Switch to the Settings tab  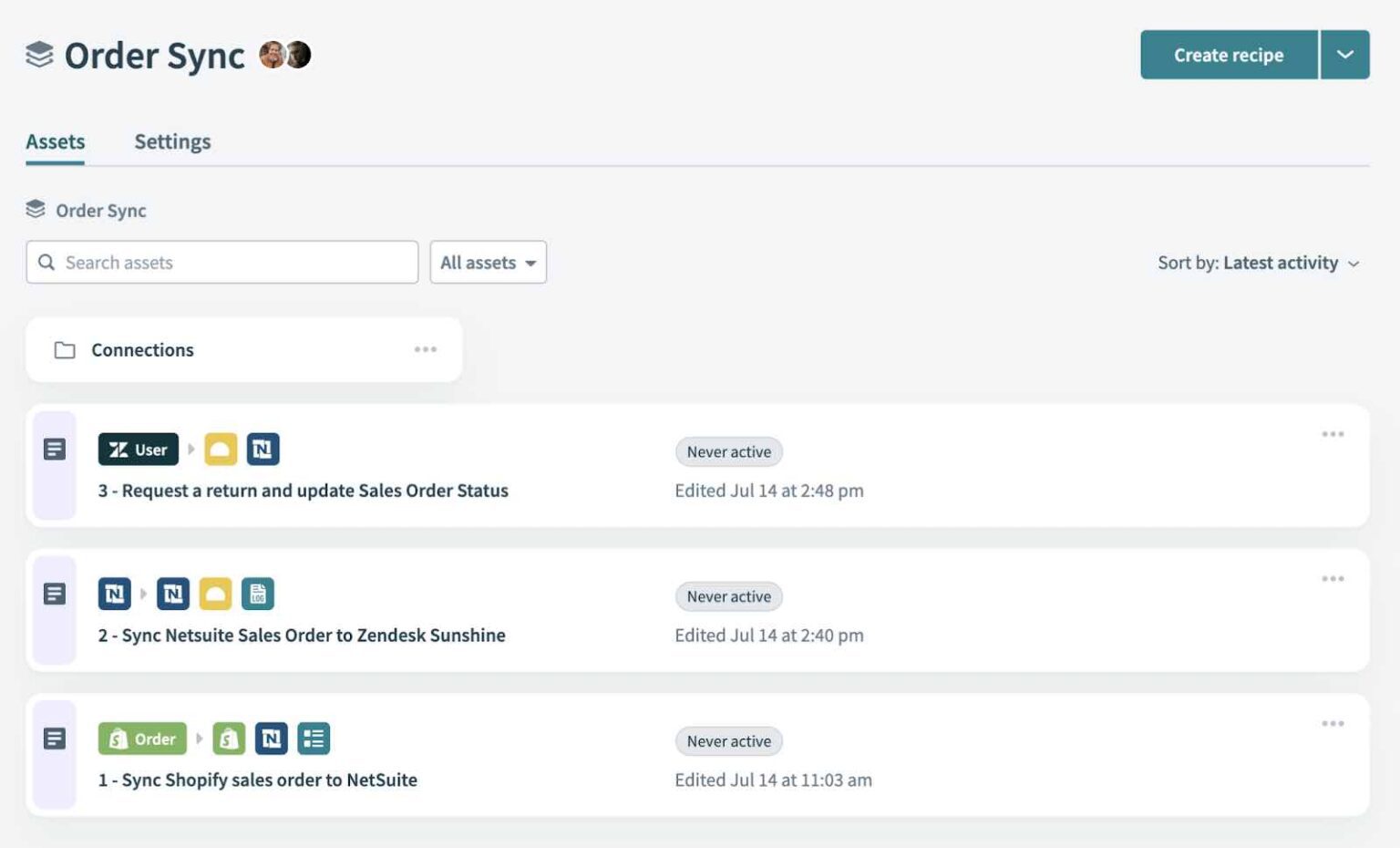[172, 141]
